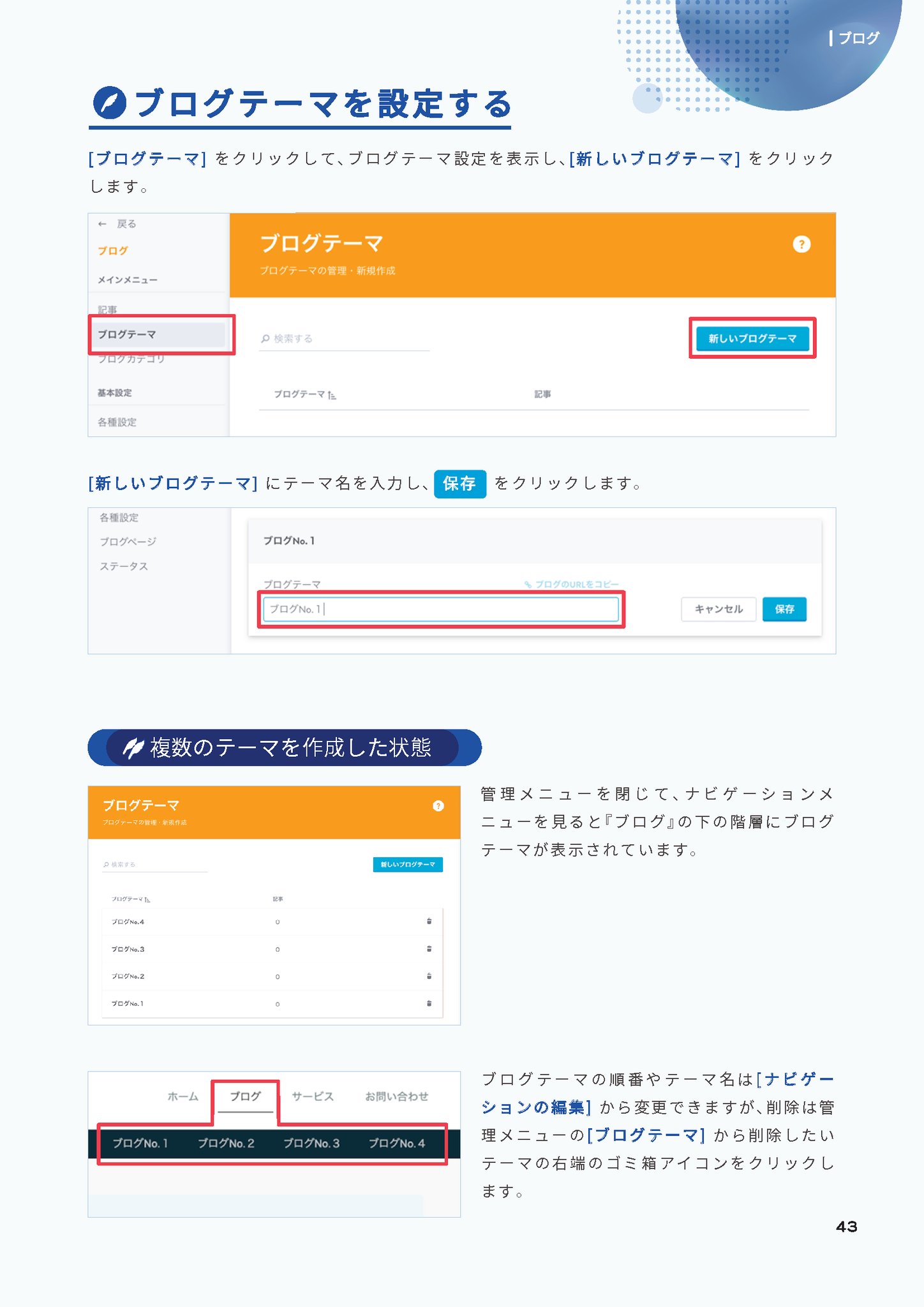Click the ブログNo.1 title above the theme form
This screenshot has height=1307, width=924.
click(289, 541)
